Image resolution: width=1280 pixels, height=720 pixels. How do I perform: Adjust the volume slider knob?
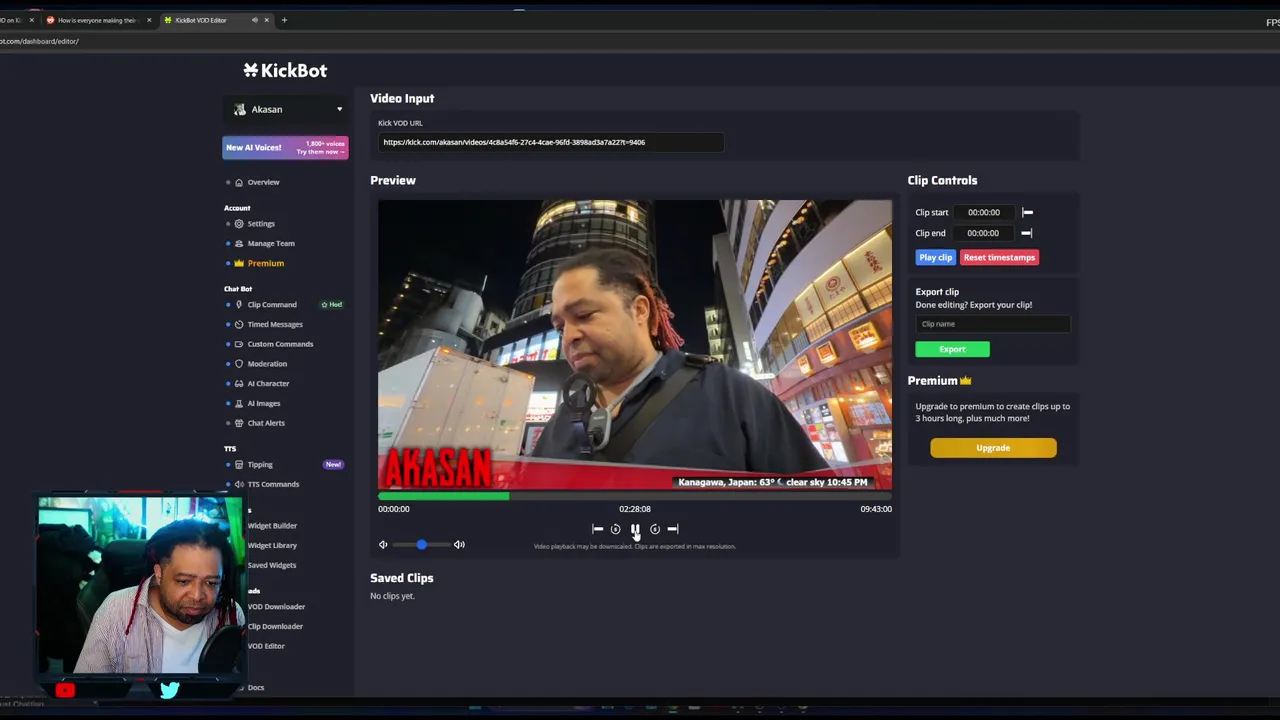pos(421,545)
